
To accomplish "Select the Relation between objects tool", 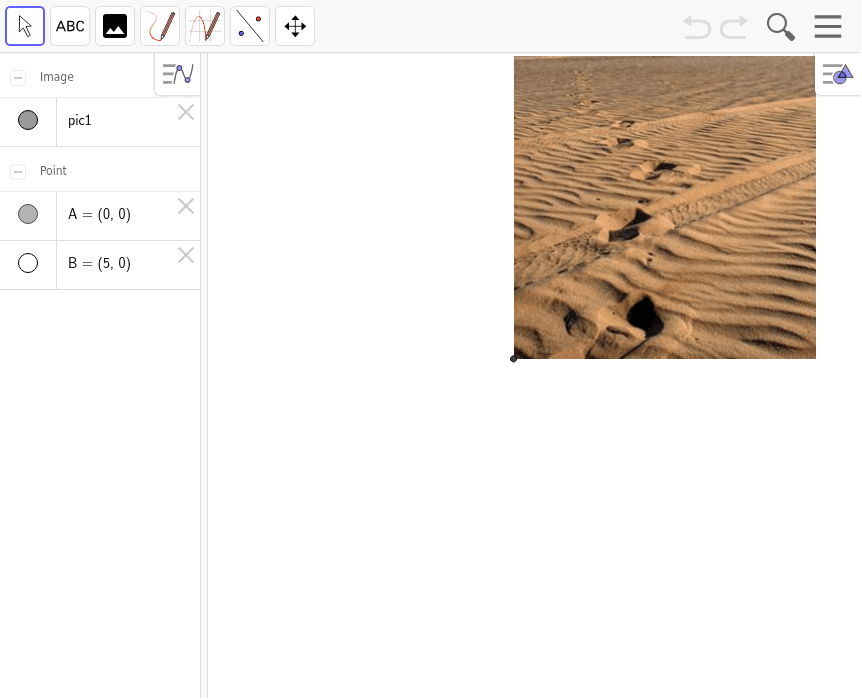I will tap(250, 26).
